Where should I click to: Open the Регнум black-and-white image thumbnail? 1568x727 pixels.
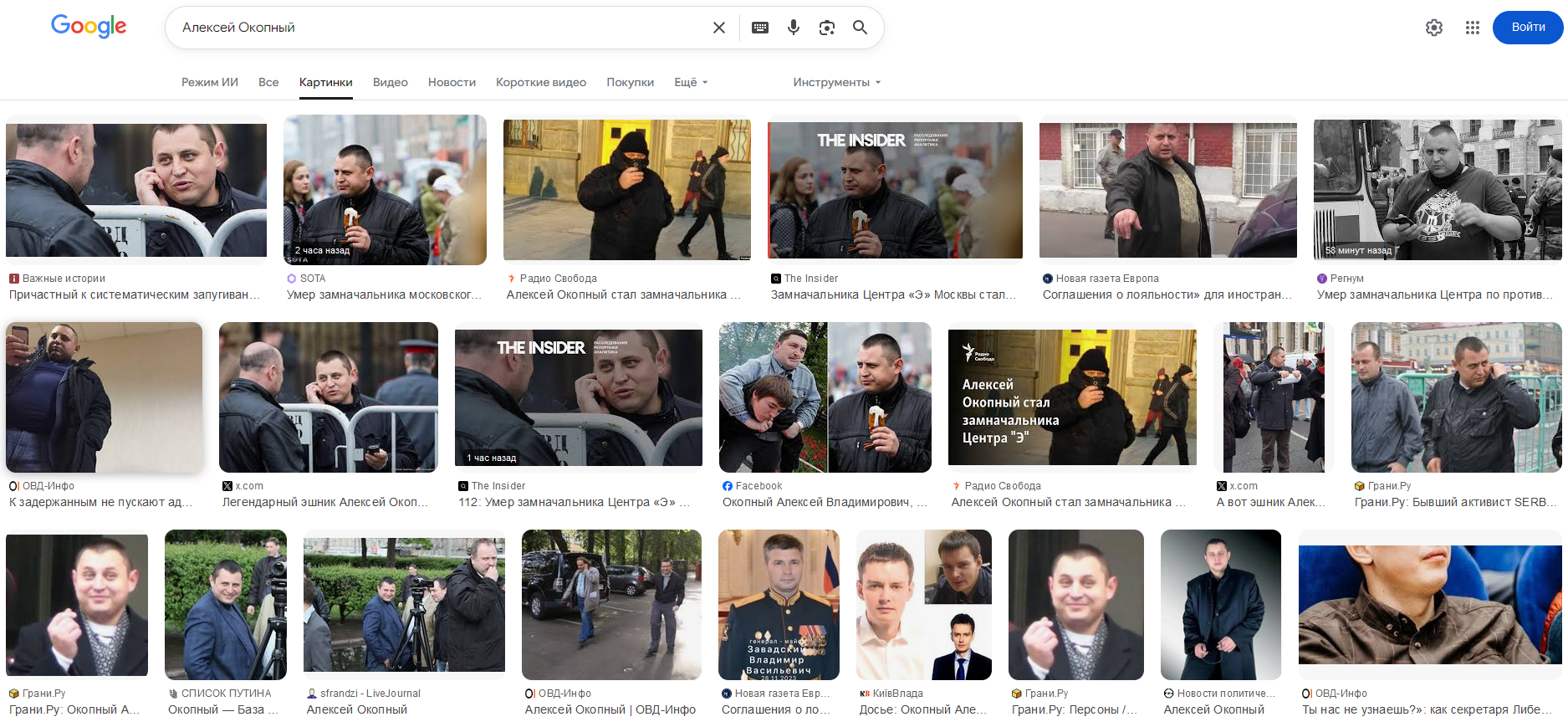pos(1437,189)
